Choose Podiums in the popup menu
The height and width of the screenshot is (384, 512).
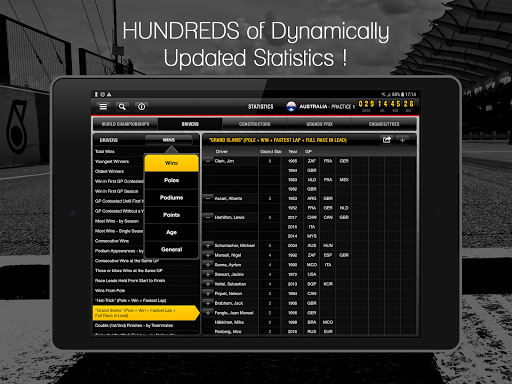coord(171,198)
